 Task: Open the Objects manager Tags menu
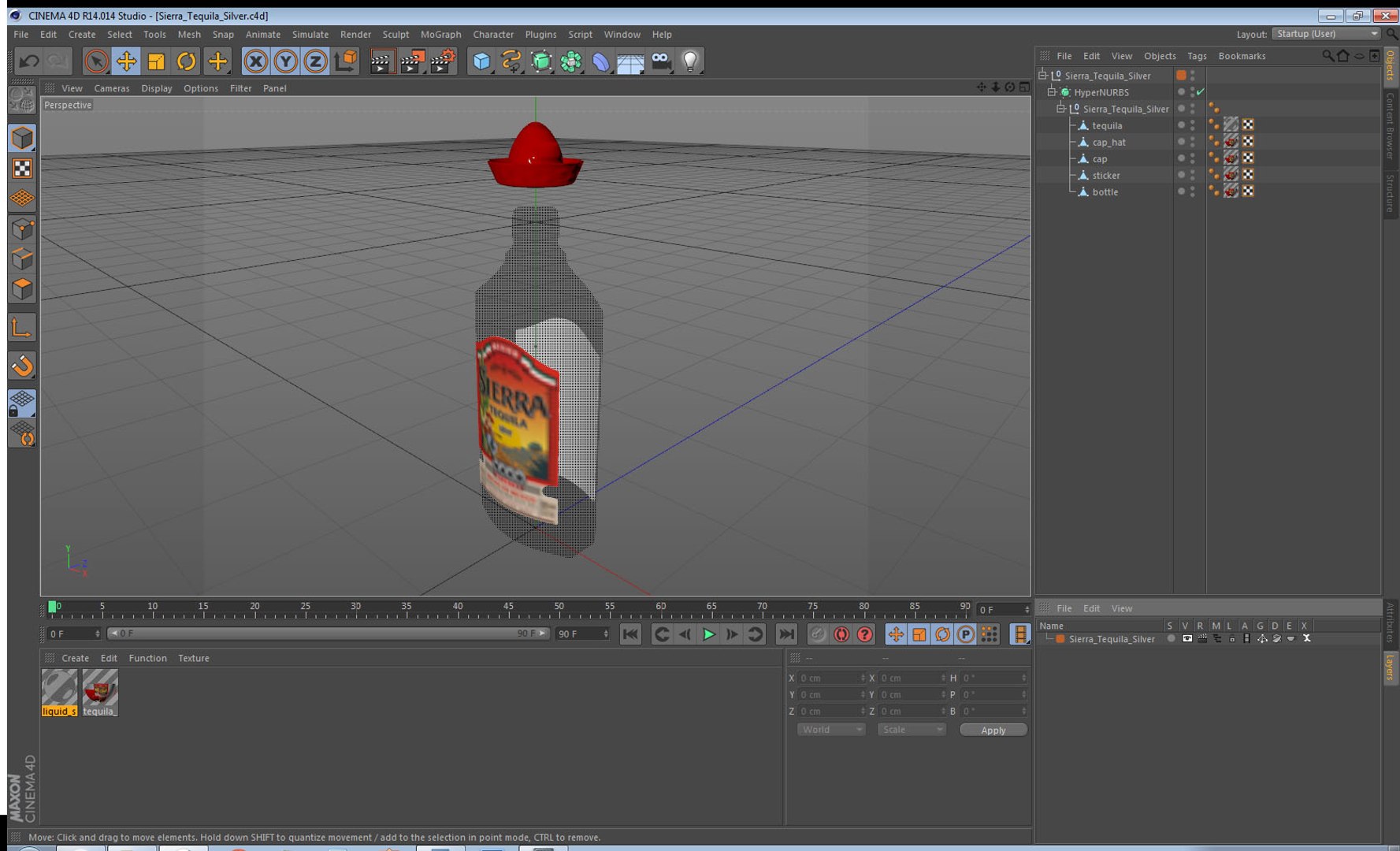[x=1197, y=56]
